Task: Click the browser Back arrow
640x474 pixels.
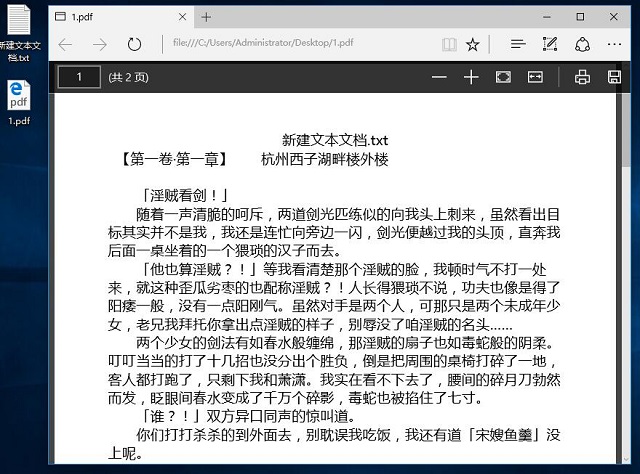Action: tap(65, 45)
